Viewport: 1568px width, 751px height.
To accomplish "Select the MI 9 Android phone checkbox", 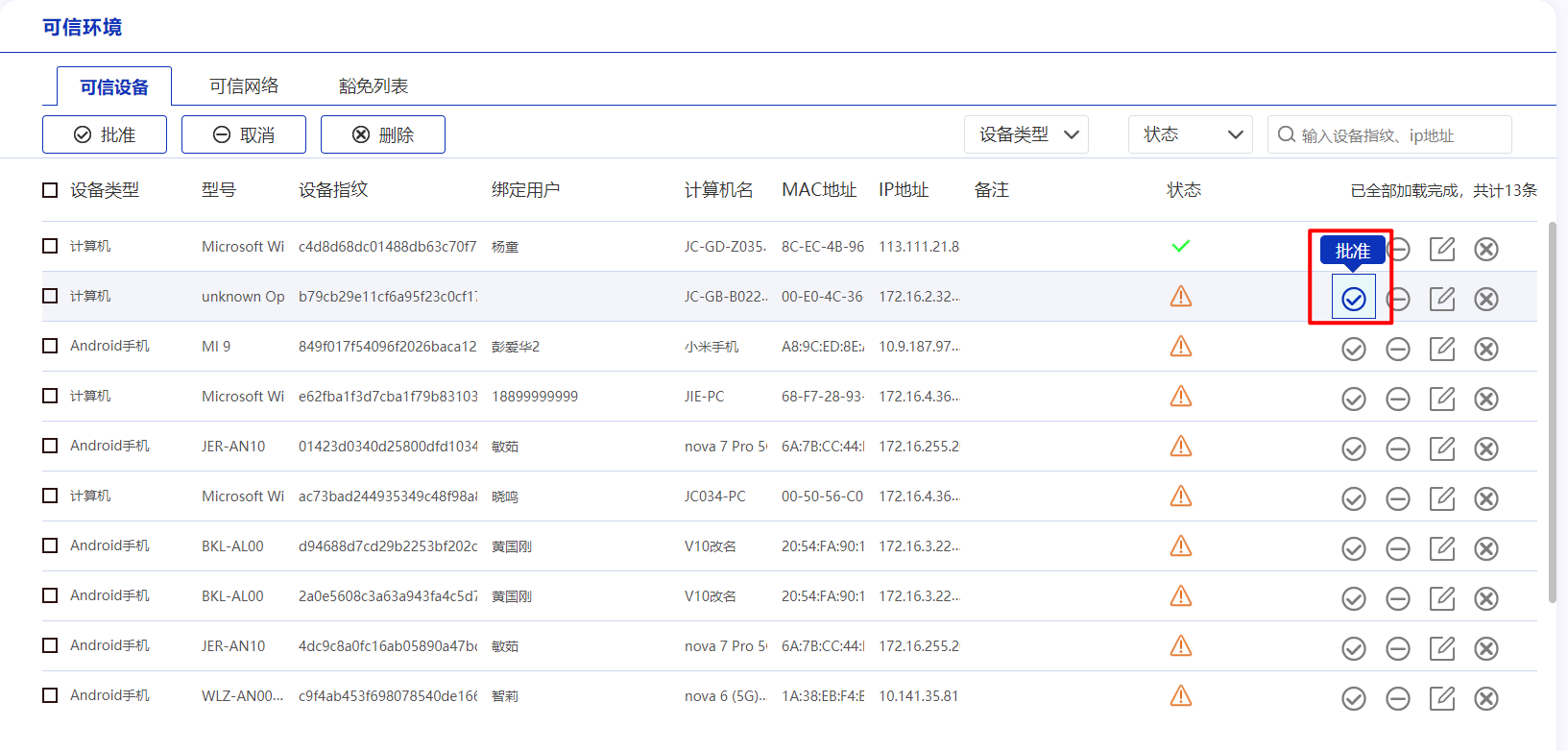I will point(50,346).
